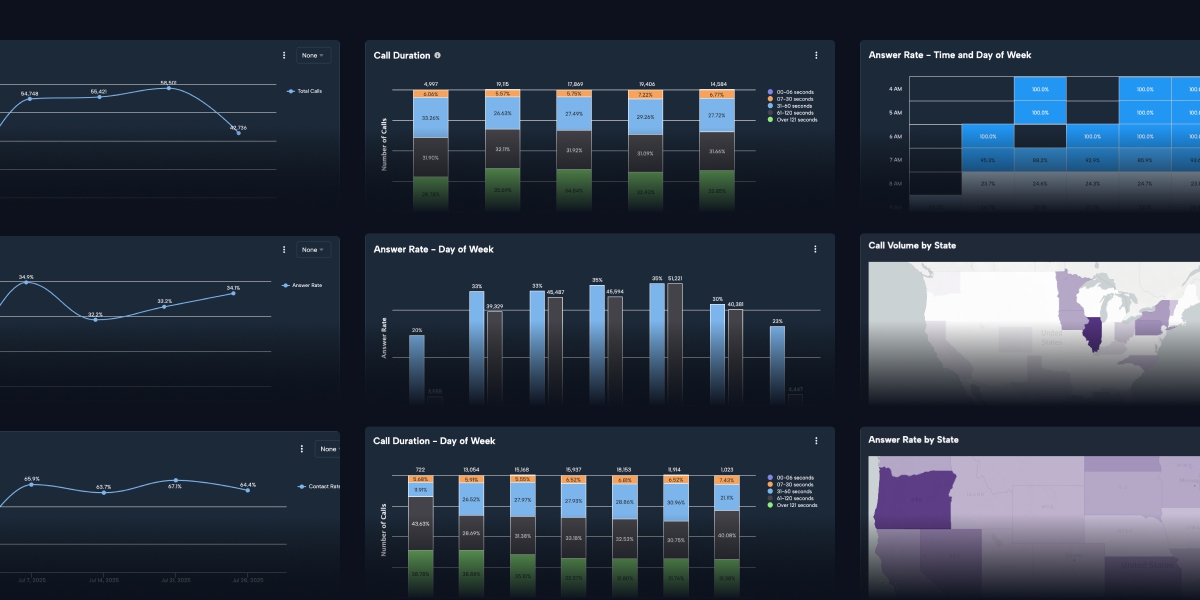Toggle the Total Calls legend entry
The image size is (1200, 600).
tap(304, 91)
